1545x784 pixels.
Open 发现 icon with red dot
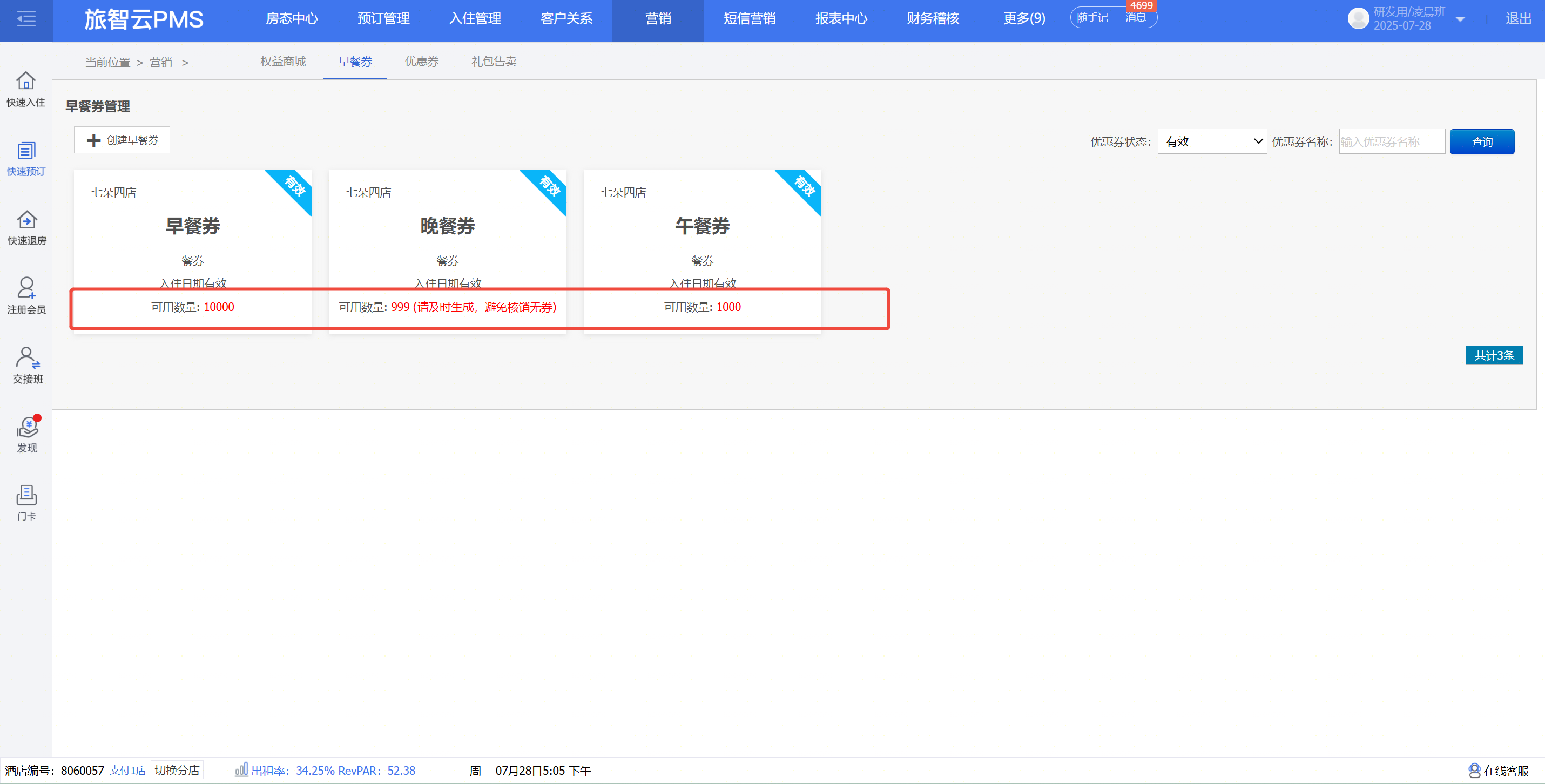coord(28,427)
